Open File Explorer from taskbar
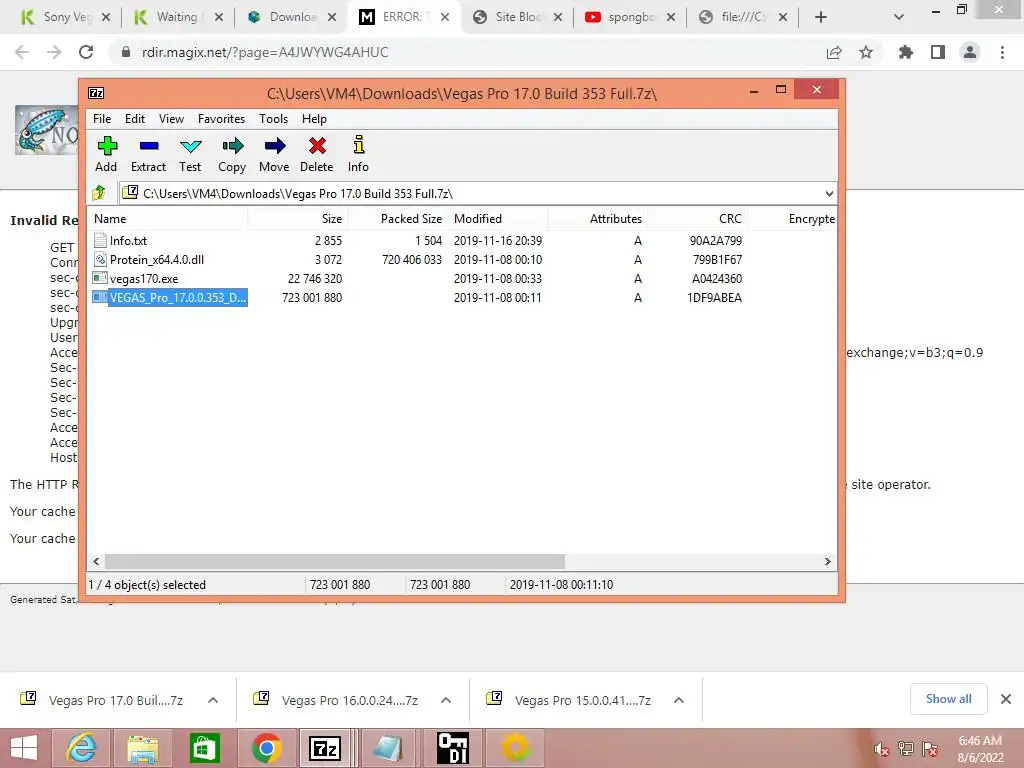1024x768 pixels. (x=142, y=748)
